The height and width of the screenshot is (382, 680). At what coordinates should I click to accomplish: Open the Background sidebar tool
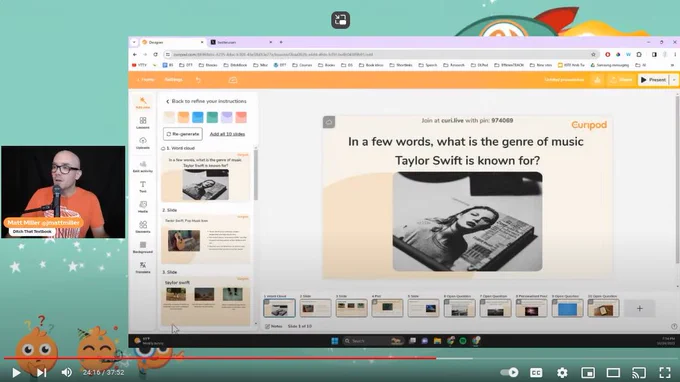point(143,247)
